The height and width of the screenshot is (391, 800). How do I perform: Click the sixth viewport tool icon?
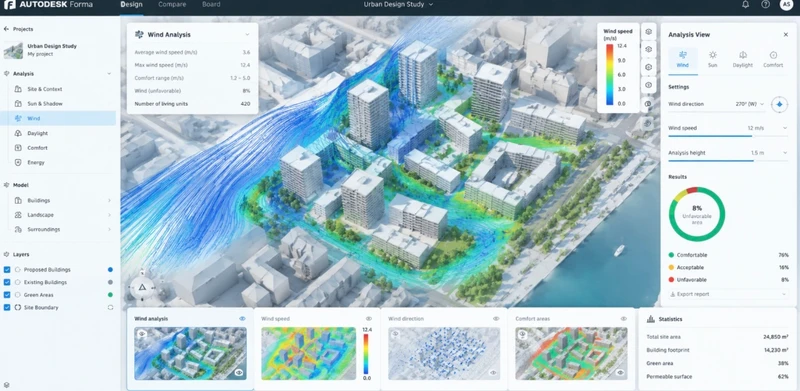tap(648, 123)
